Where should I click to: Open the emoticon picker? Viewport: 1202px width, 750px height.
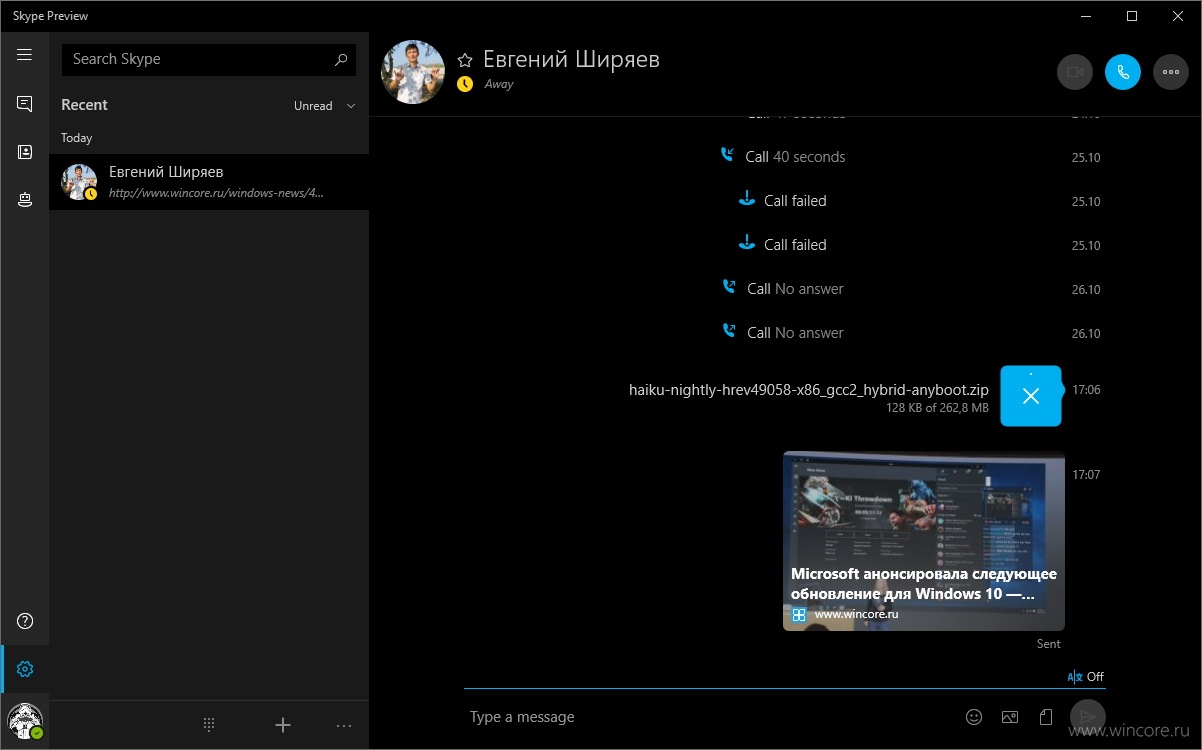pos(974,717)
